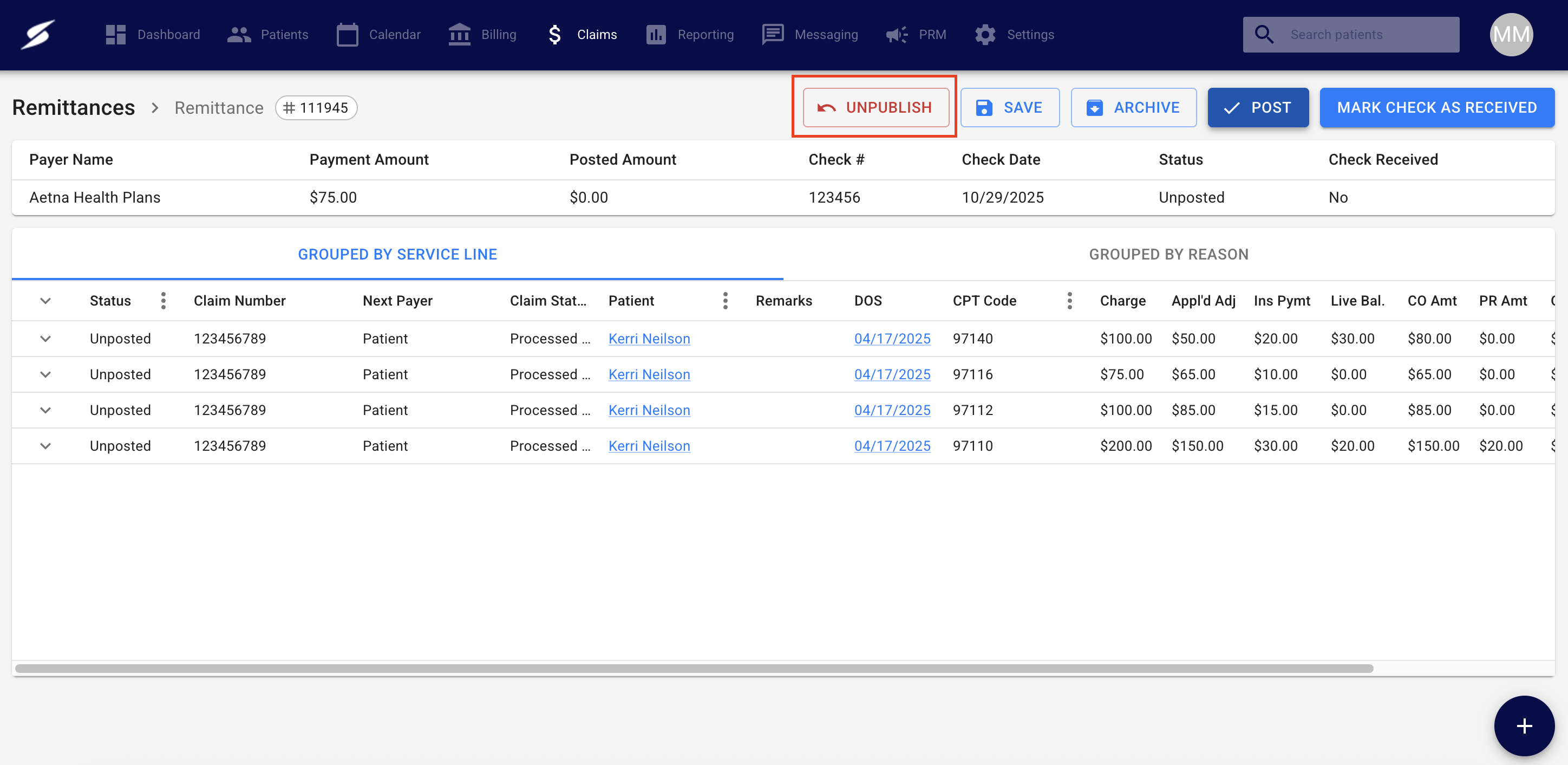Go to Patients via the people icon
Viewport: 1568px width, 765px height.
pyautogui.click(x=239, y=35)
